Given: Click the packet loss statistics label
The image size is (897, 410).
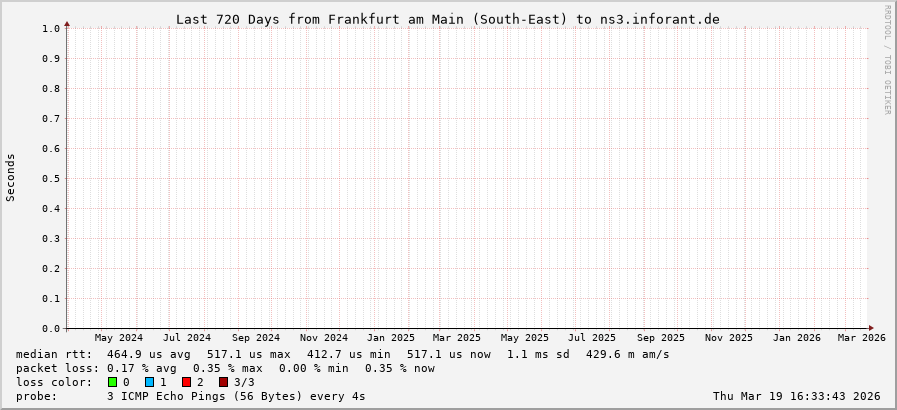Looking at the screenshot, I should click(57, 368).
